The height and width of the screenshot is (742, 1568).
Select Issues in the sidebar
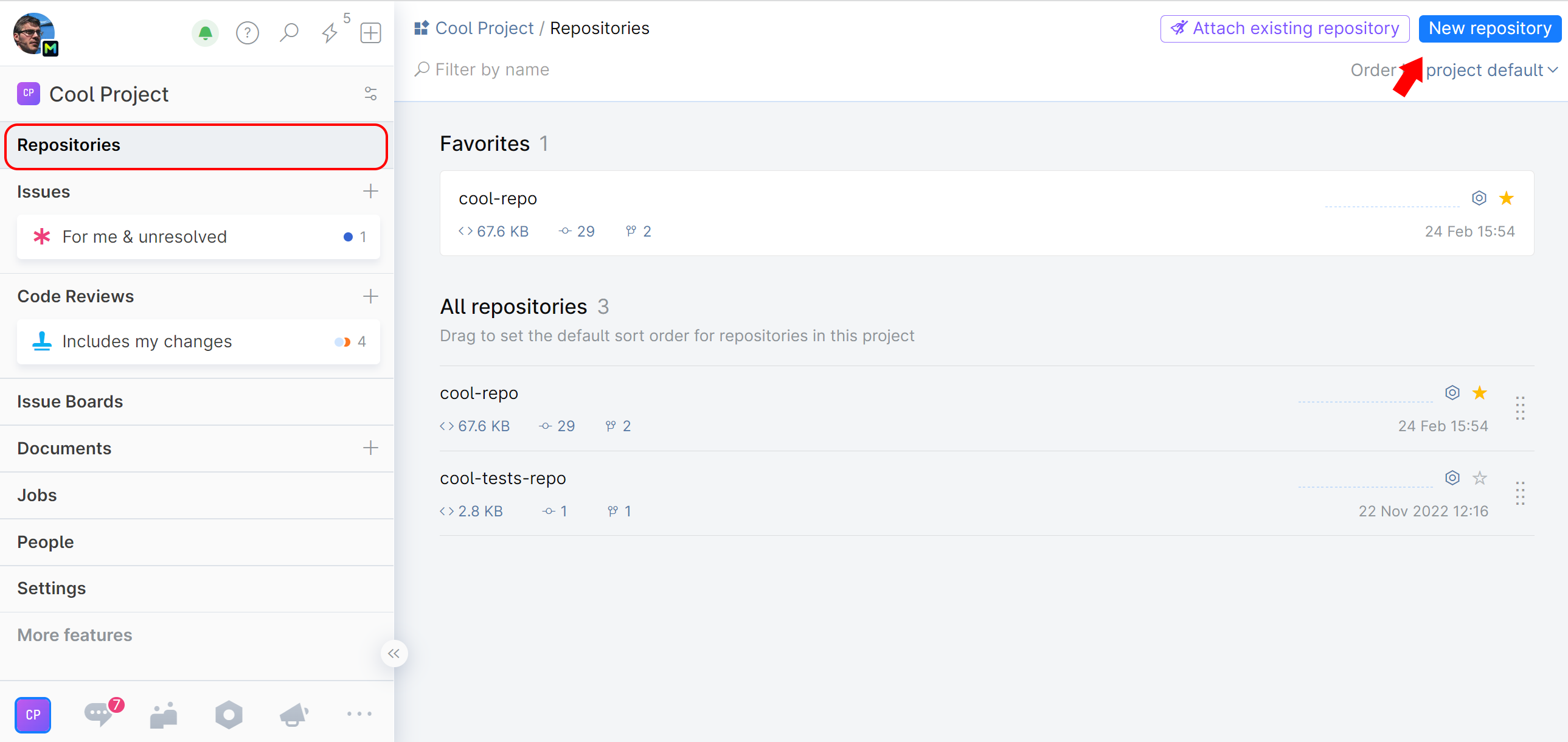coord(43,191)
